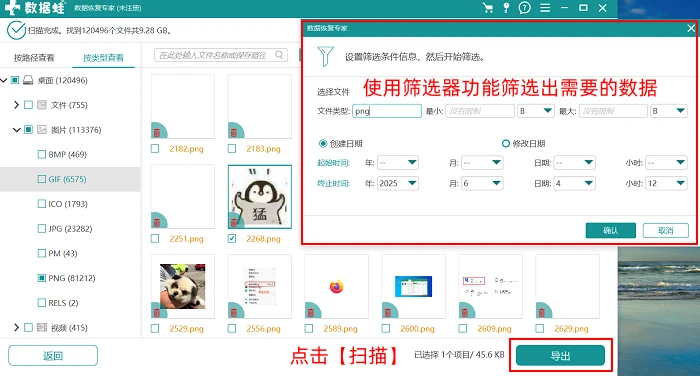
Task: Tick the 2183.png checkbox
Action: click(x=232, y=149)
